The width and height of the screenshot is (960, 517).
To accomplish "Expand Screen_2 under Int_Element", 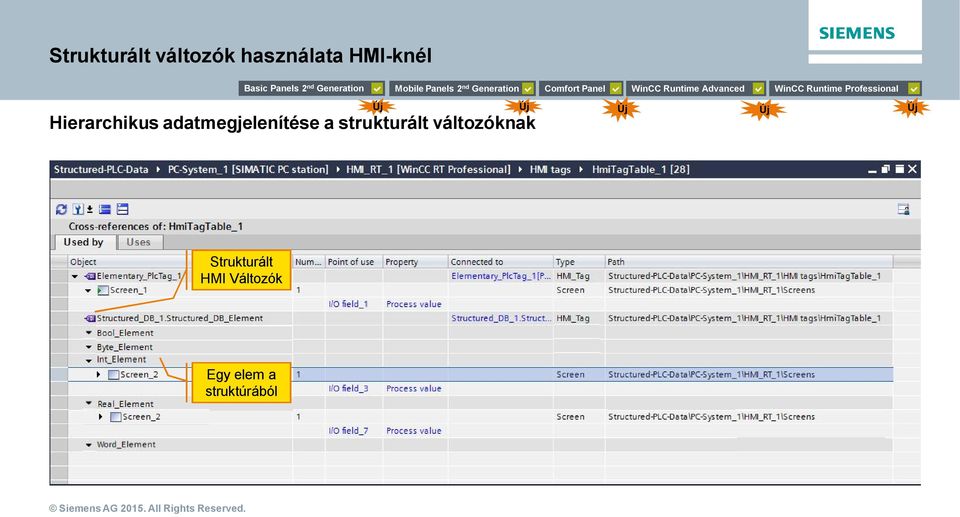I will click(x=99, y=374).
